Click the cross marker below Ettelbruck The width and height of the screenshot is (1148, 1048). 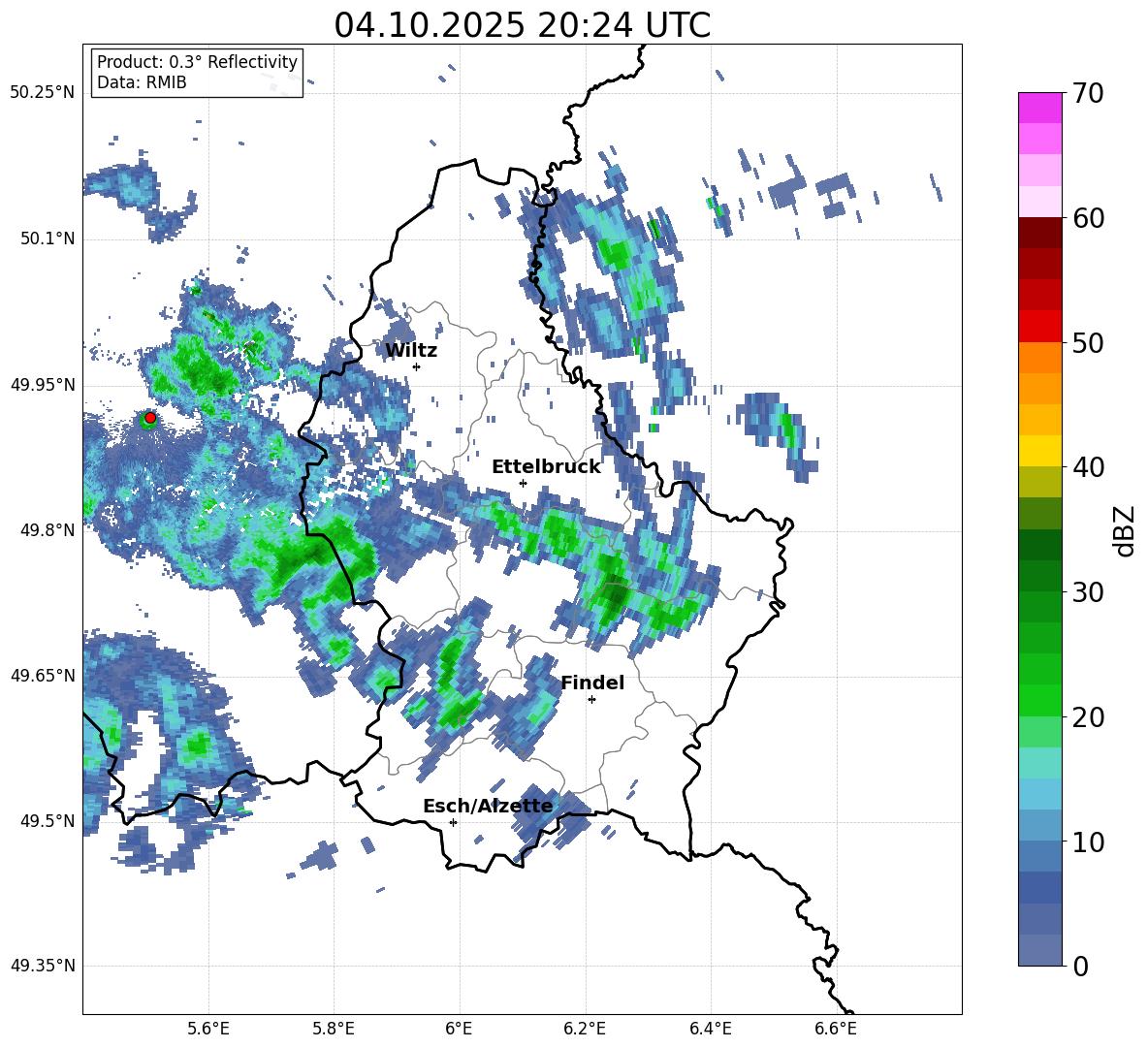pos(523,483)
